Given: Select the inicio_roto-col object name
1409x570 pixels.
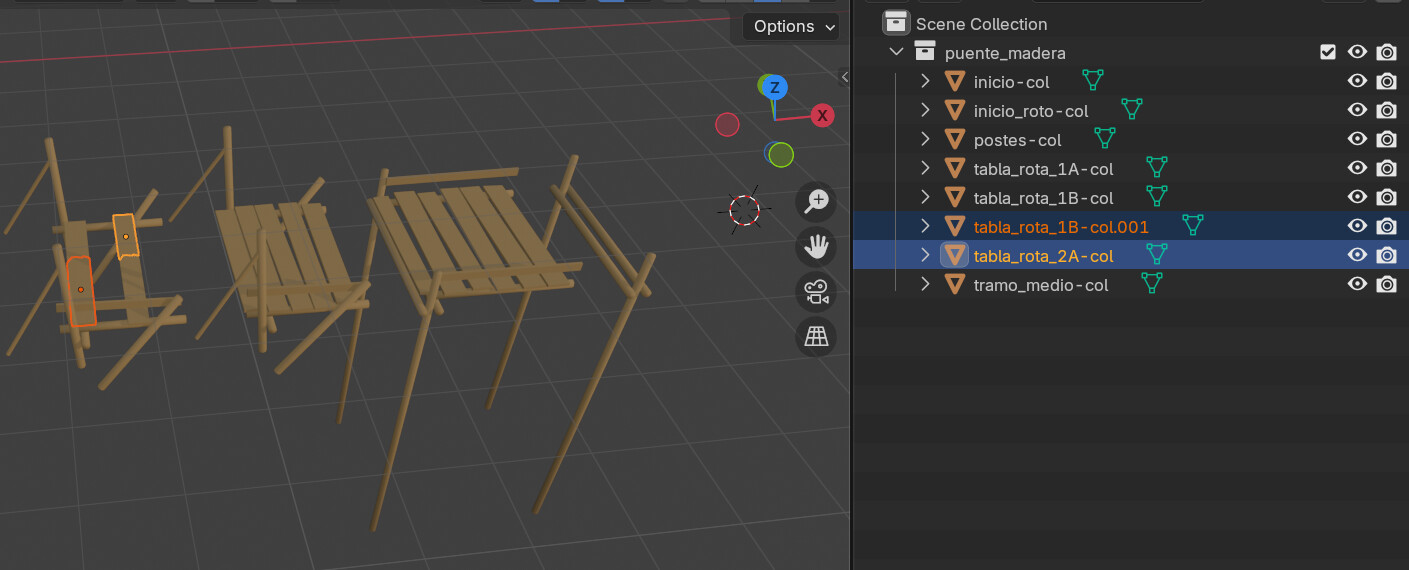Looking at the screenshot, I should (1031, 111).
